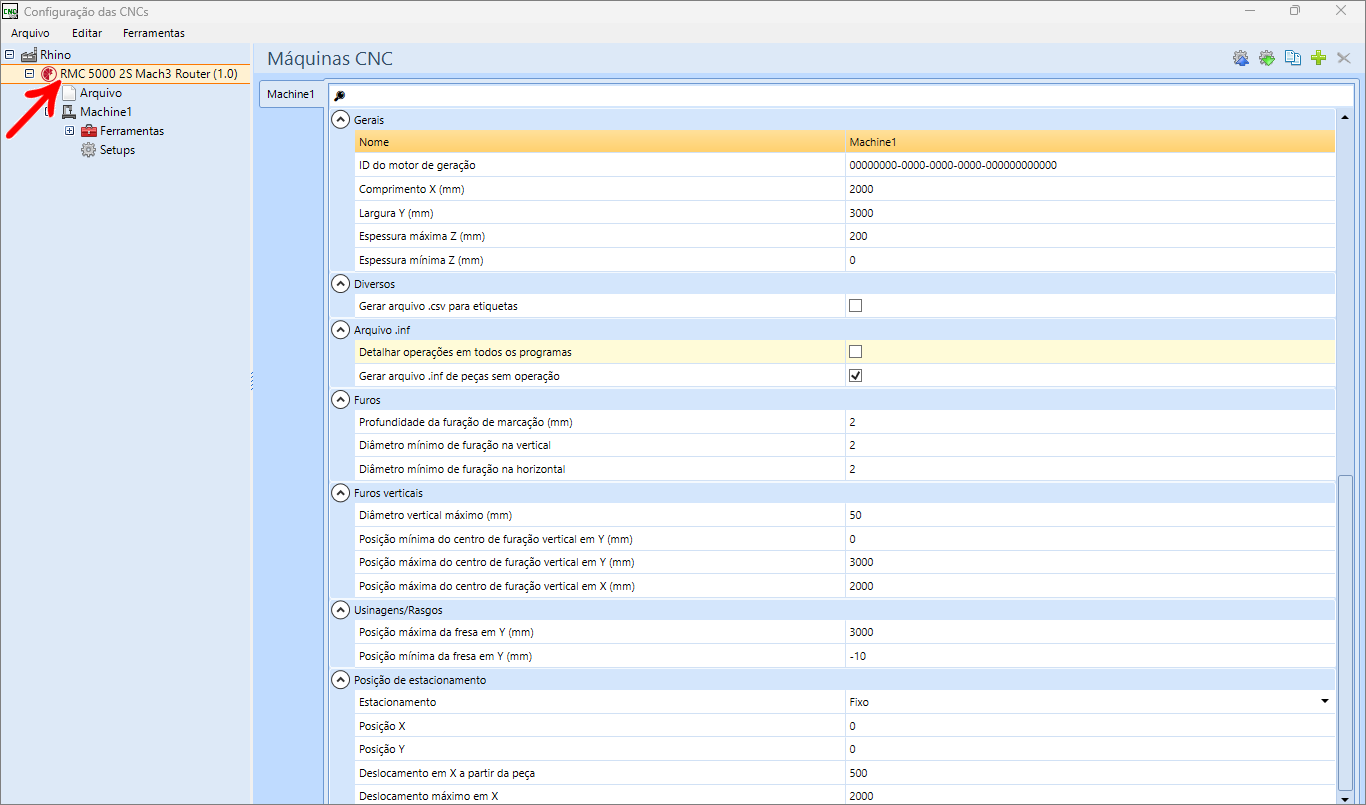Enable 'Gerar arquivo .csv para etiquetas' checkbox
This screenshot has width=1366, height=805.
click(855, 306)
